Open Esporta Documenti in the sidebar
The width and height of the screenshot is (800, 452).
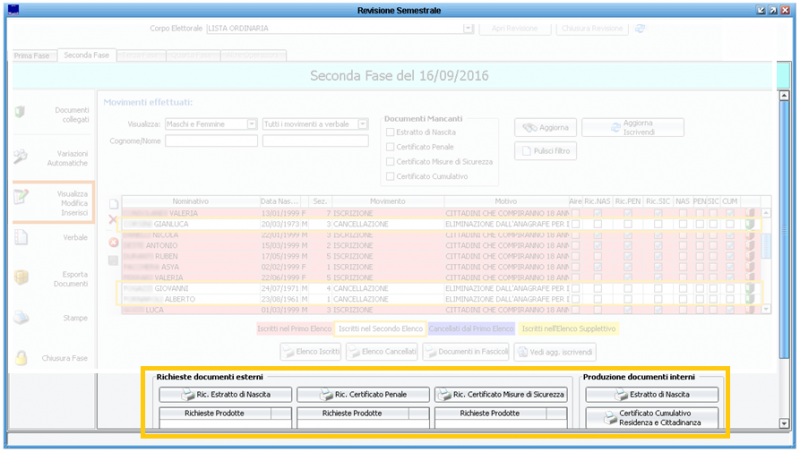pos(50,277)
